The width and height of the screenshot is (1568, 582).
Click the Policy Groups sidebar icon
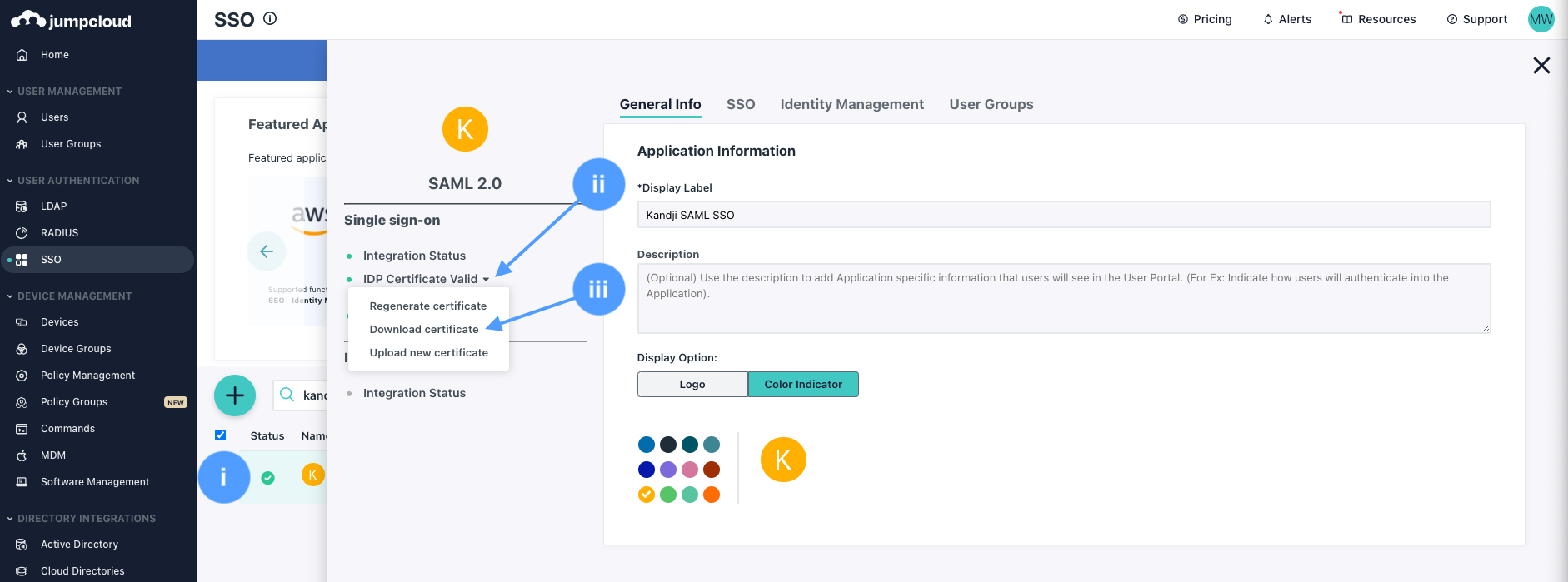[x=22, y=402]
